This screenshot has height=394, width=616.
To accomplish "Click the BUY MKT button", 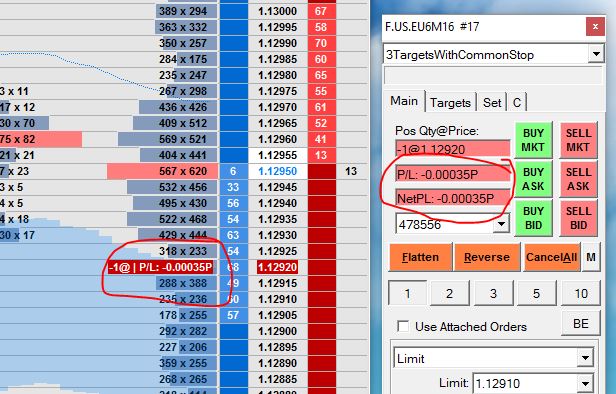I will [x=533, y=140].
